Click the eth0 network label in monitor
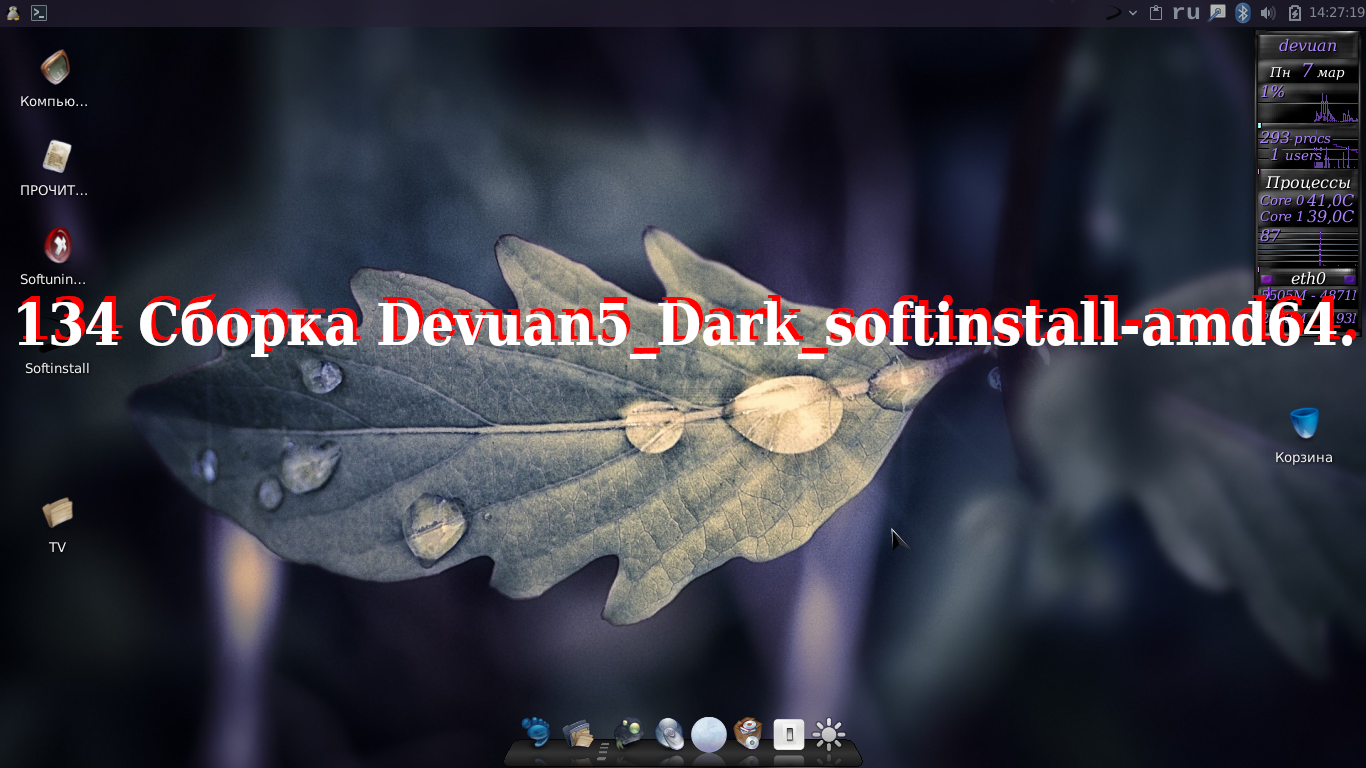Image resolution: width=1366 pixels, height=768 pixels. click(1308, 278)
